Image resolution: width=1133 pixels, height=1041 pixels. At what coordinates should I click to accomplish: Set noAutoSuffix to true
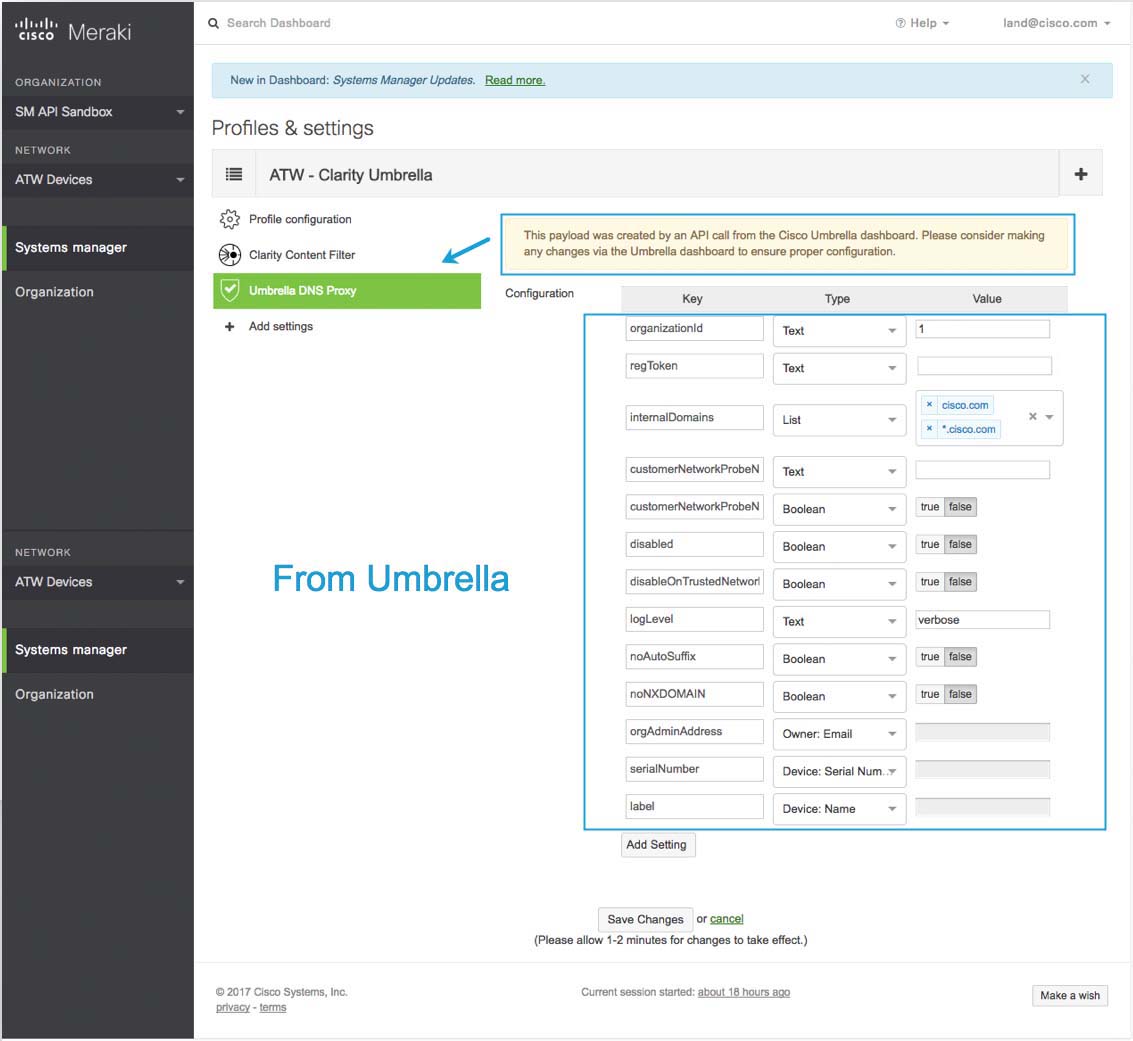click(930, 657)
